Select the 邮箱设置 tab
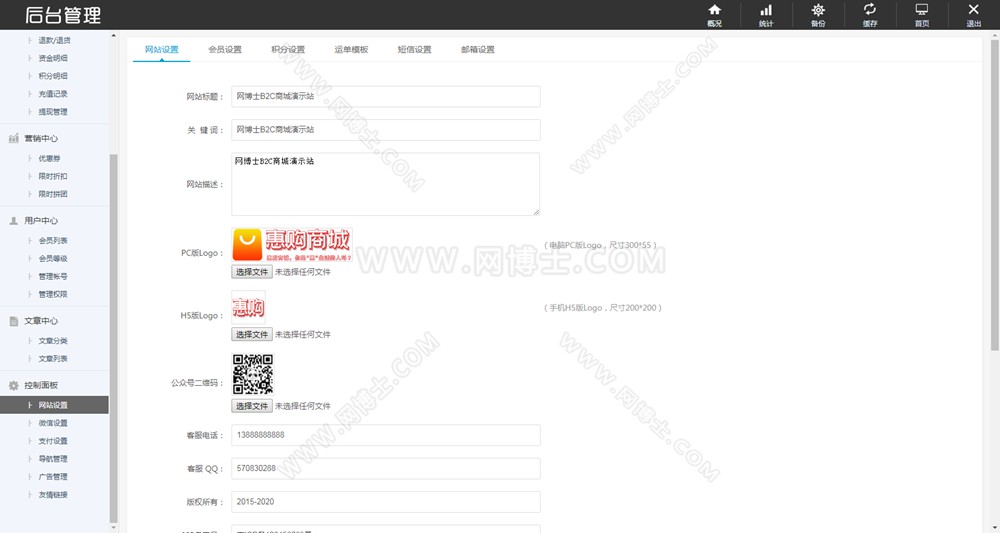1000x533 pixels. tap(478, 50)
